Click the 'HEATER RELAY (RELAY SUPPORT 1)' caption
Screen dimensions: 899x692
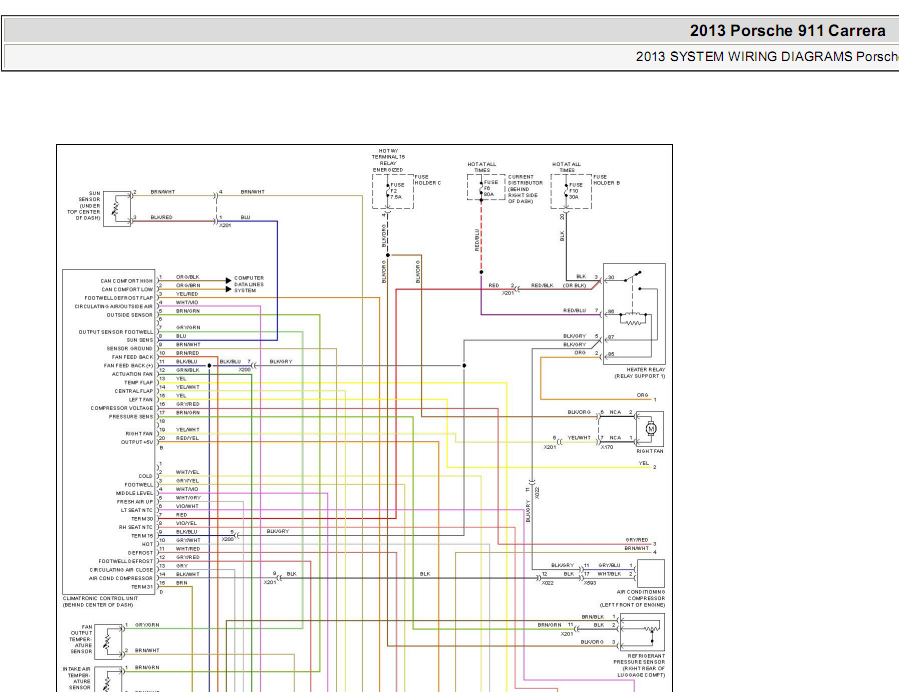coord(640,373)
